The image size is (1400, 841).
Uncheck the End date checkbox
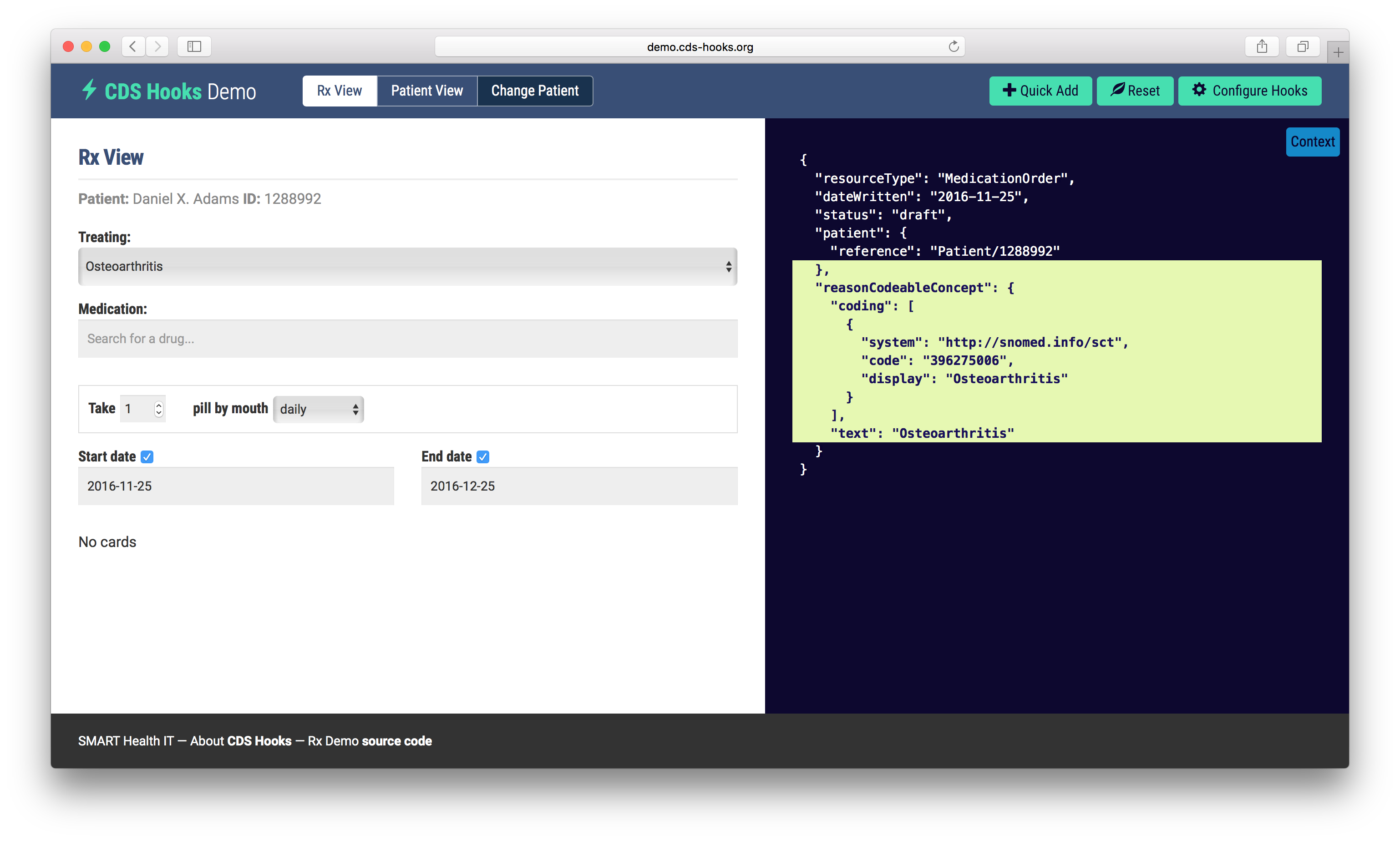[x=483, y=457]
